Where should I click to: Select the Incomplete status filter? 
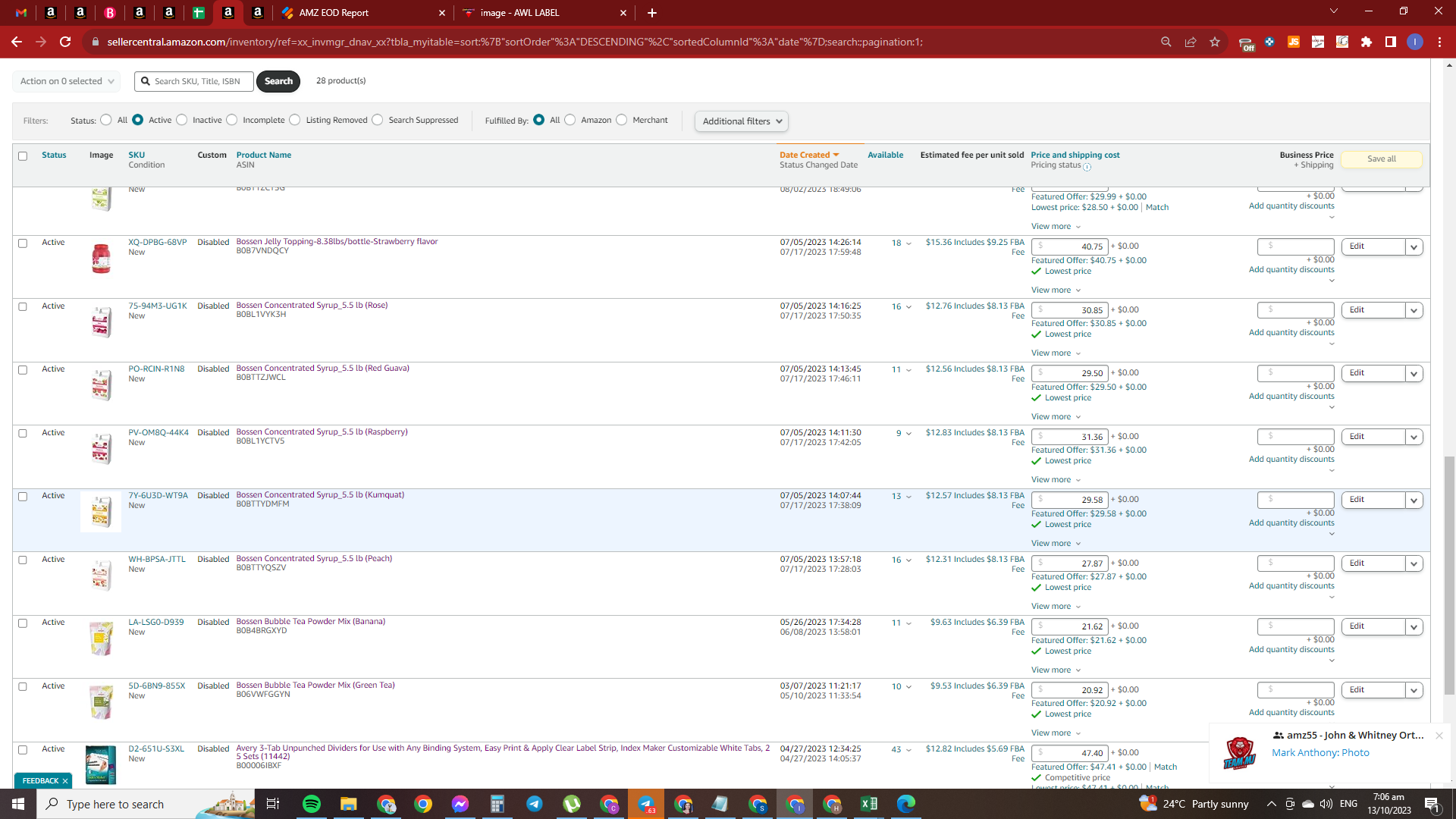(232, 120)
